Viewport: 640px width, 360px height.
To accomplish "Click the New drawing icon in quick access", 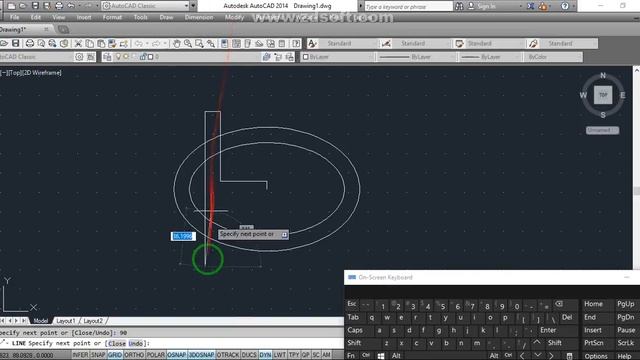I will coord(11,6).
